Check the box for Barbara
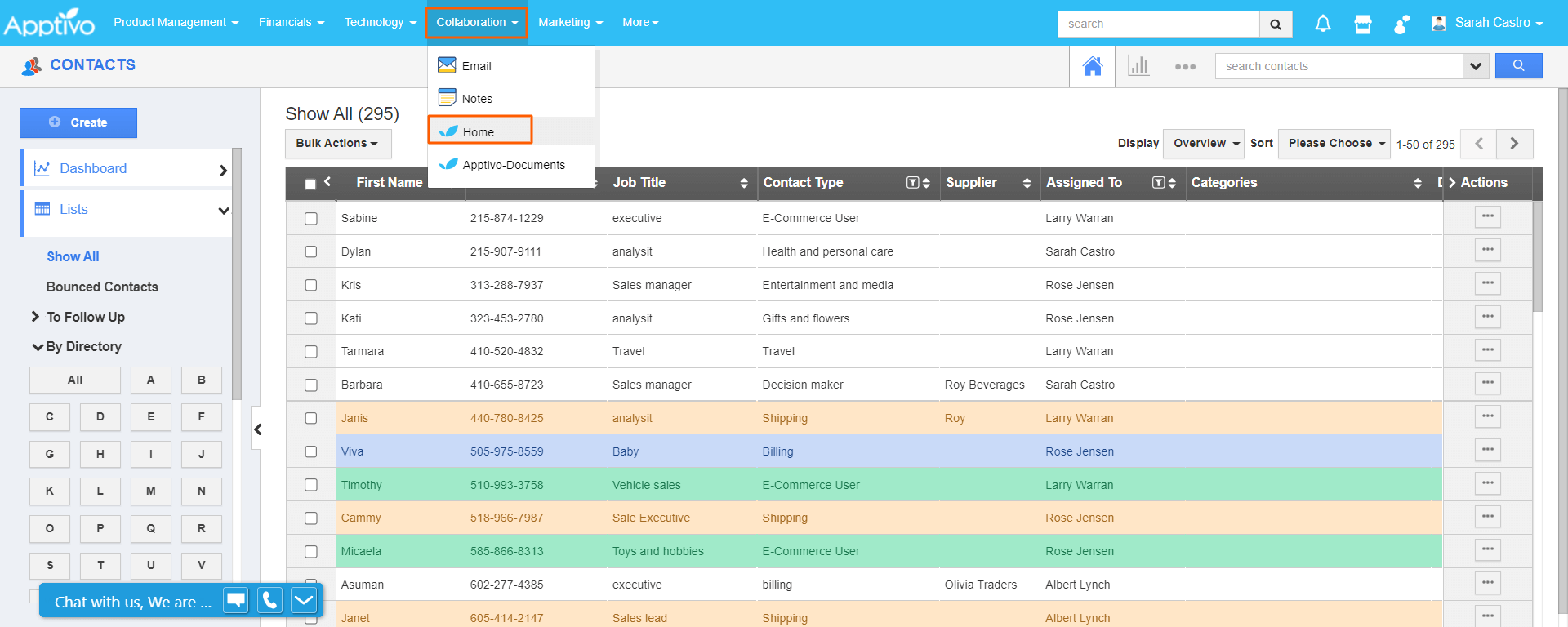 pyautogui.click(x=311, y=385)
